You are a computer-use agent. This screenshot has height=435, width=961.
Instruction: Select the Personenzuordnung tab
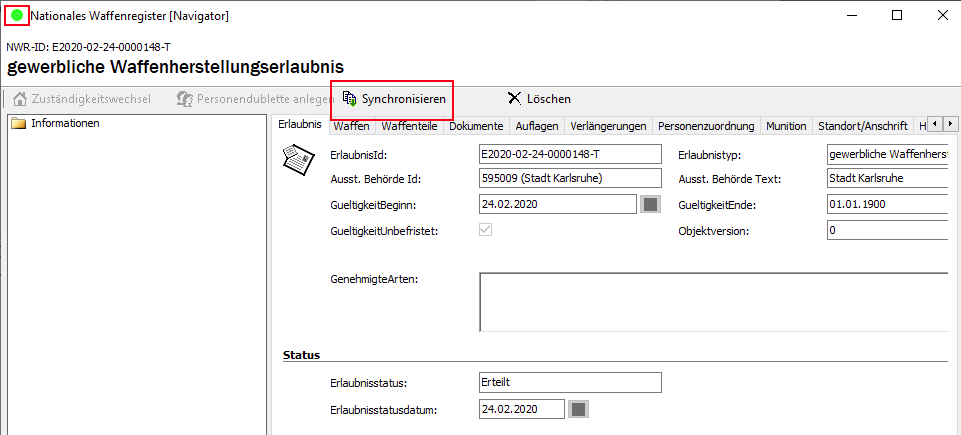coord(705,126)
